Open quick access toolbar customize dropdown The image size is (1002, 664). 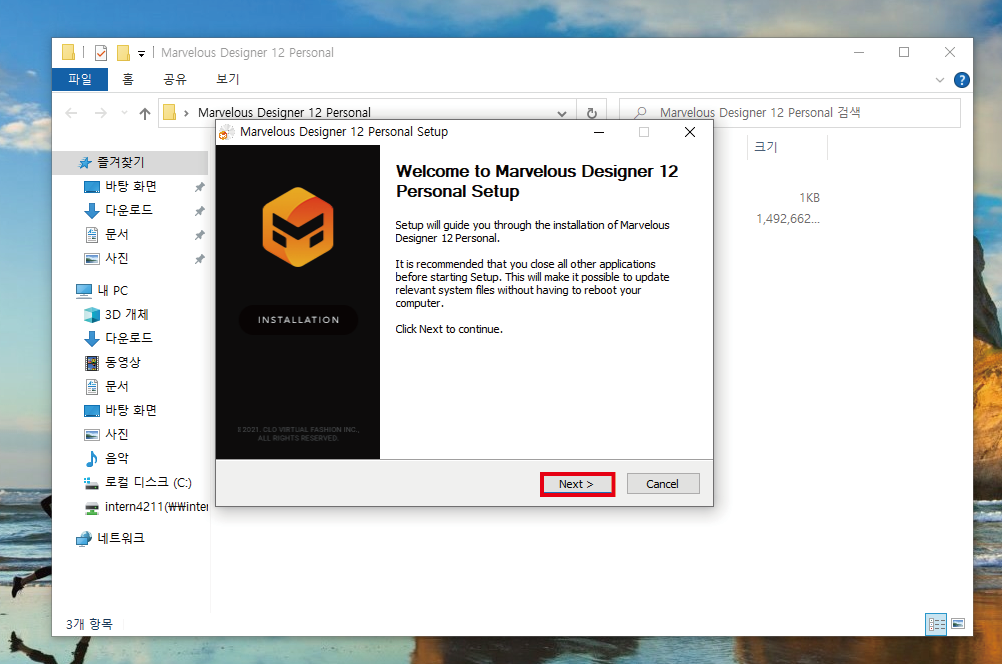(x=141, y=54)
